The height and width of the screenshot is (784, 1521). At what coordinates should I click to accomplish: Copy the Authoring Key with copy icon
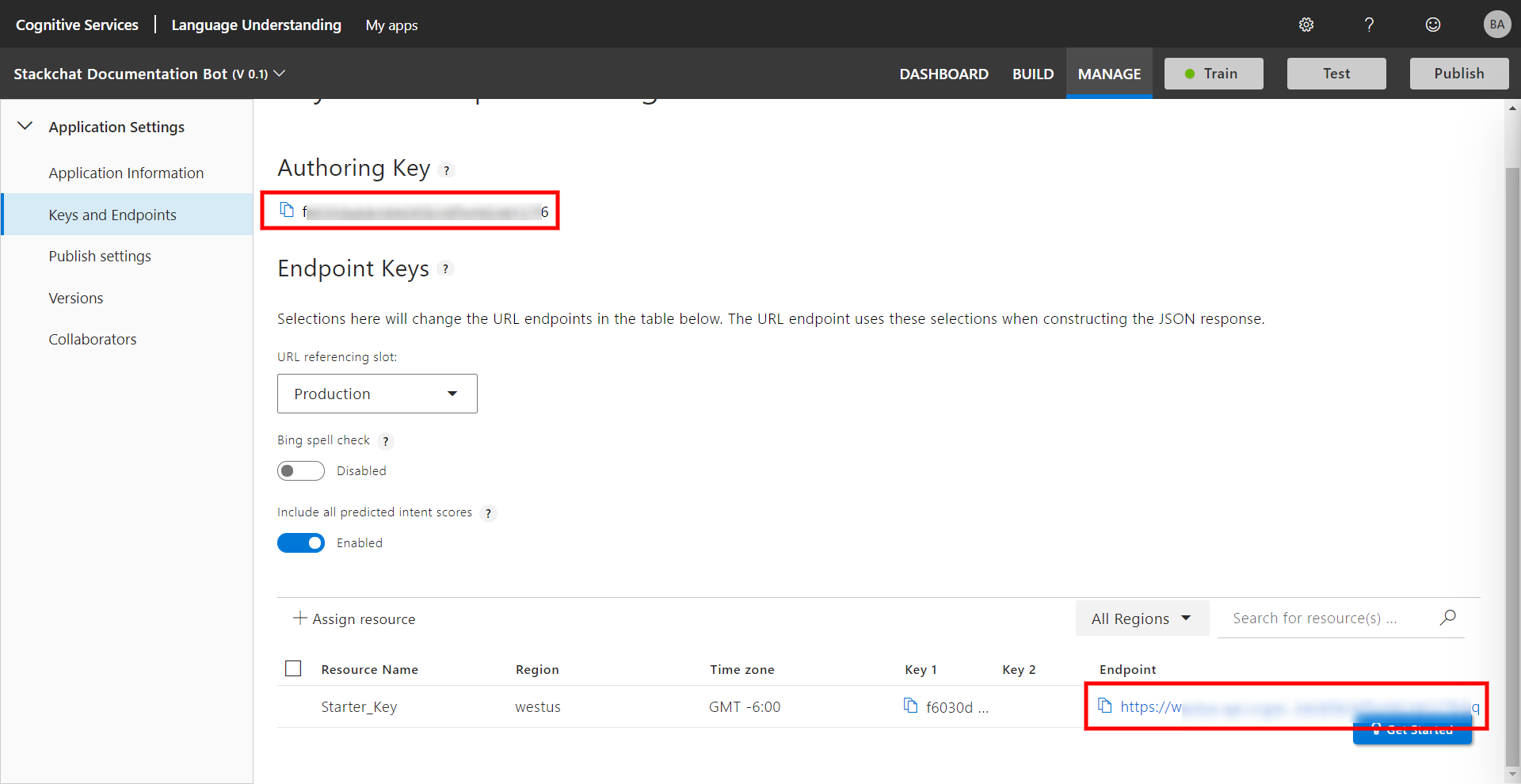(287, 210)
